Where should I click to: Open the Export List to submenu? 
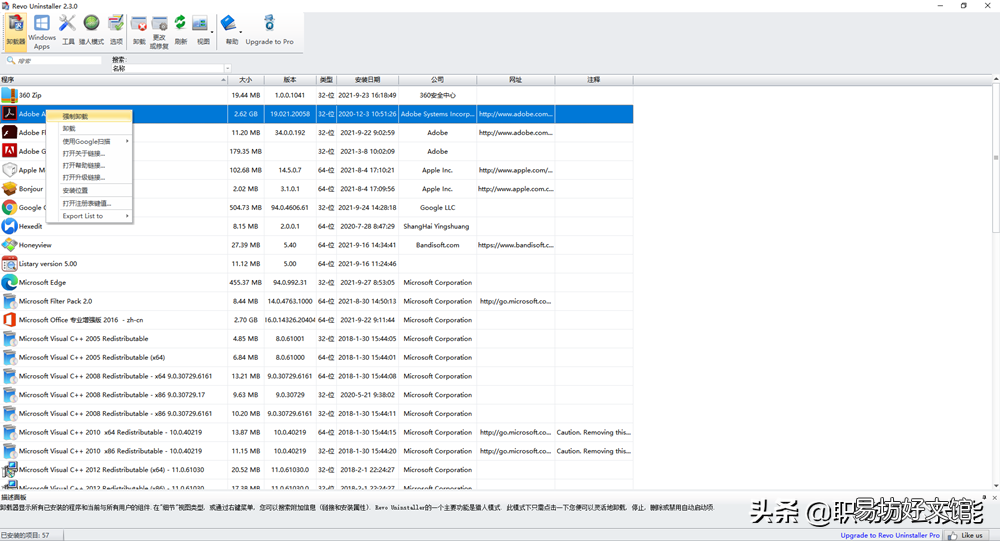pos(89,216)
